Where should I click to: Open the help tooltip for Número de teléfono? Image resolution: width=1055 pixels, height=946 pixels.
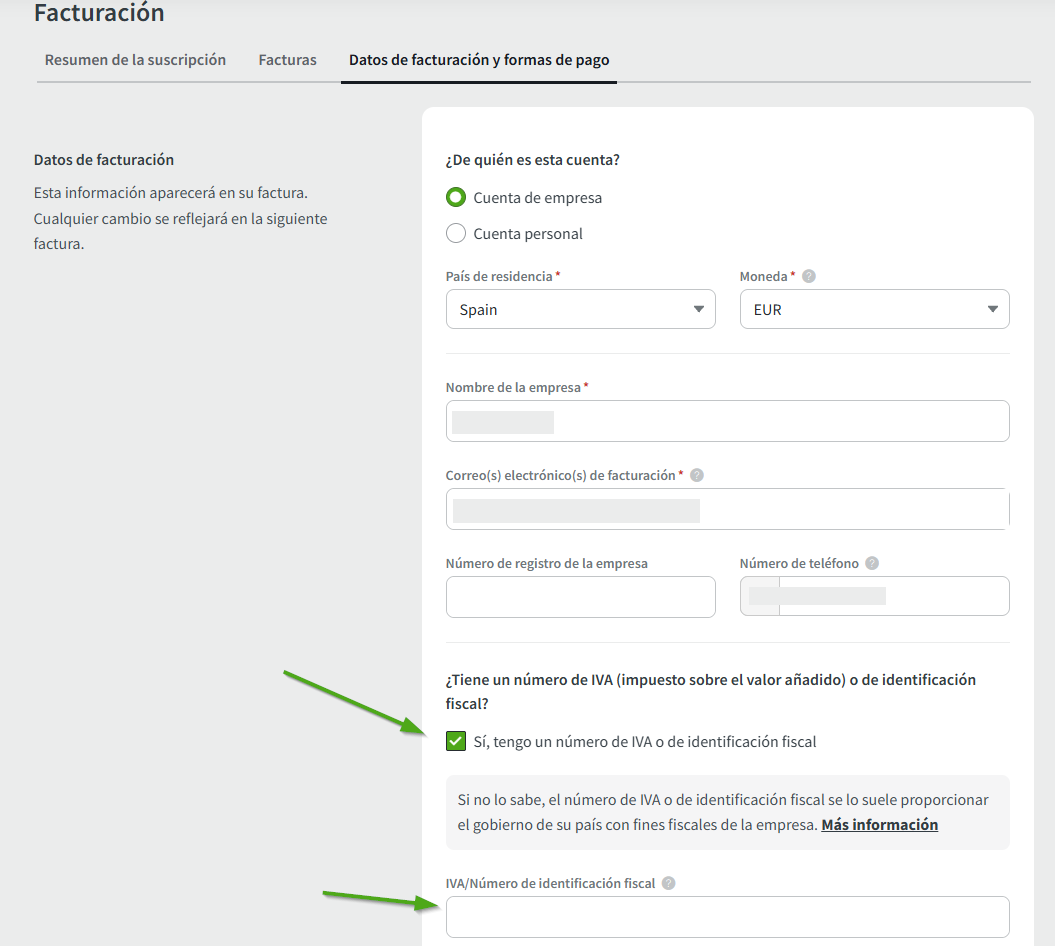[872, 563]
